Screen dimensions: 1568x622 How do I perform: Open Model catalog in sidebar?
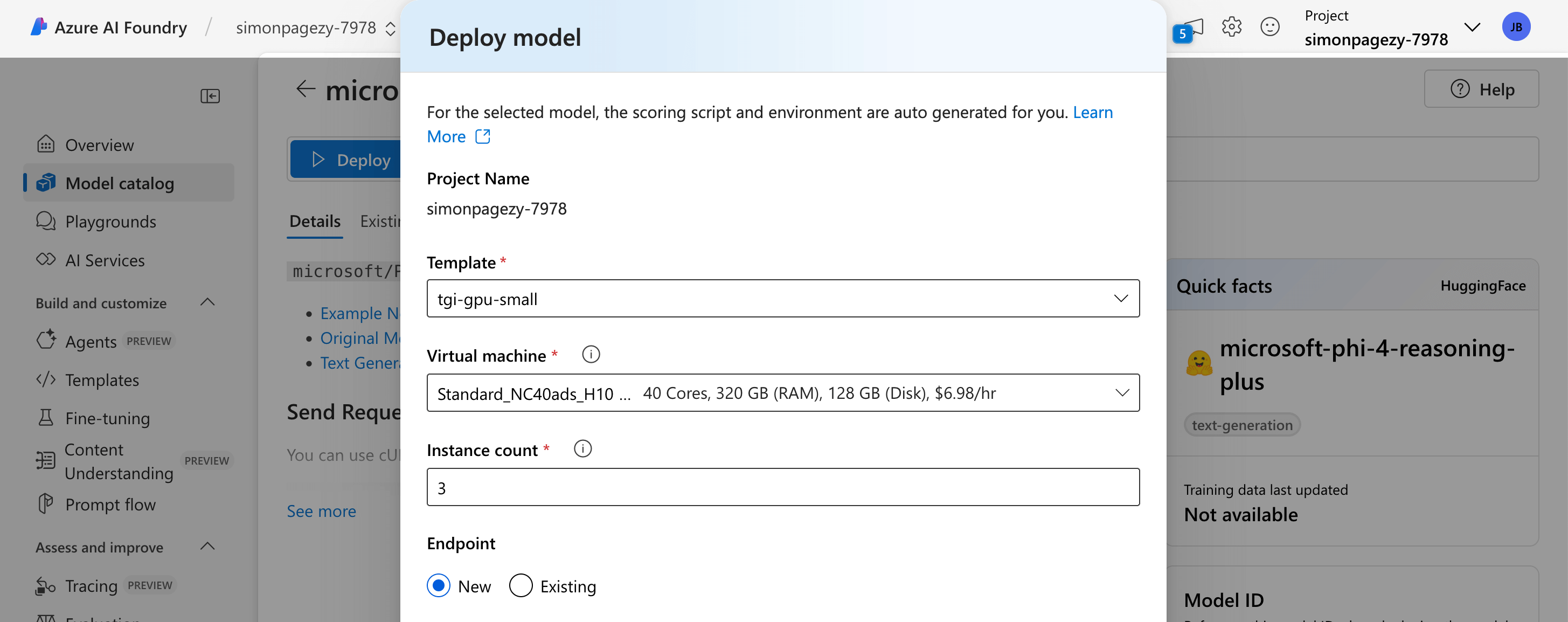point(128,183)
